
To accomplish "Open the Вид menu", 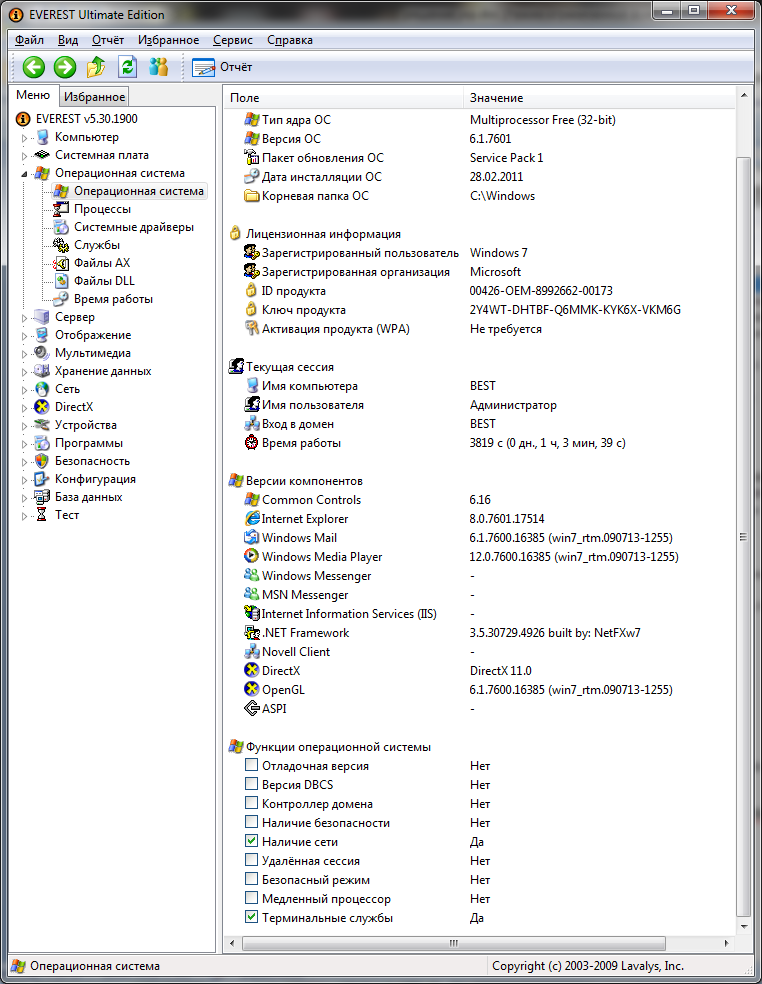I will point(68,40).
